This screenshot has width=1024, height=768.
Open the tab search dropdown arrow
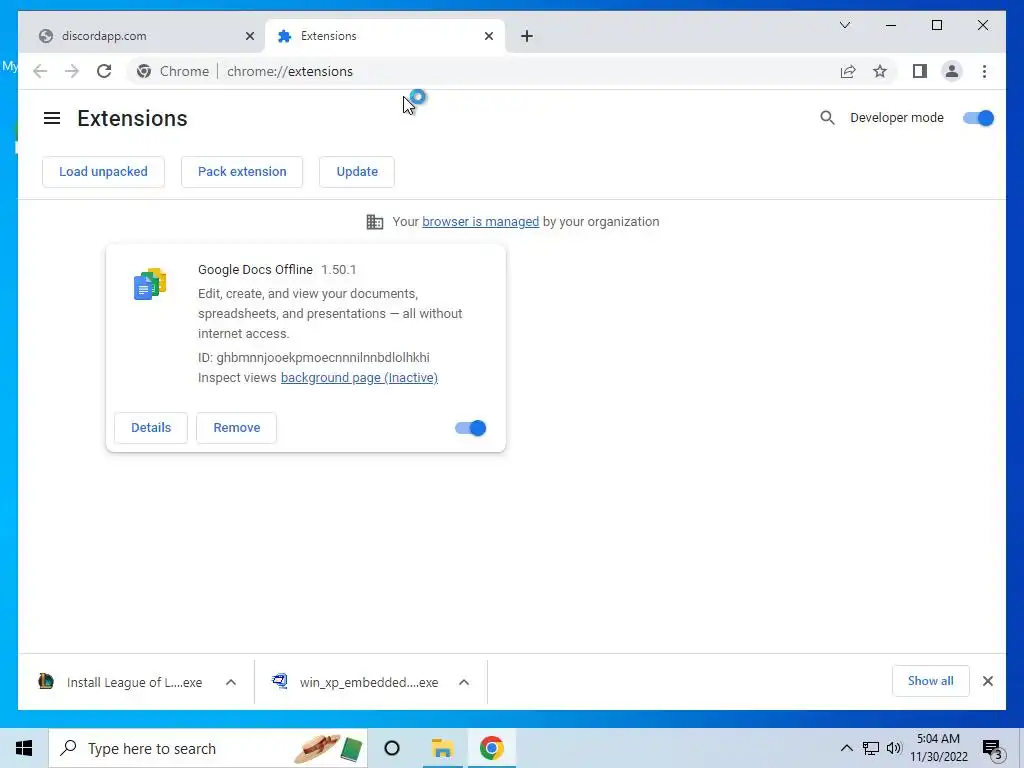click(x=844, y=25)
